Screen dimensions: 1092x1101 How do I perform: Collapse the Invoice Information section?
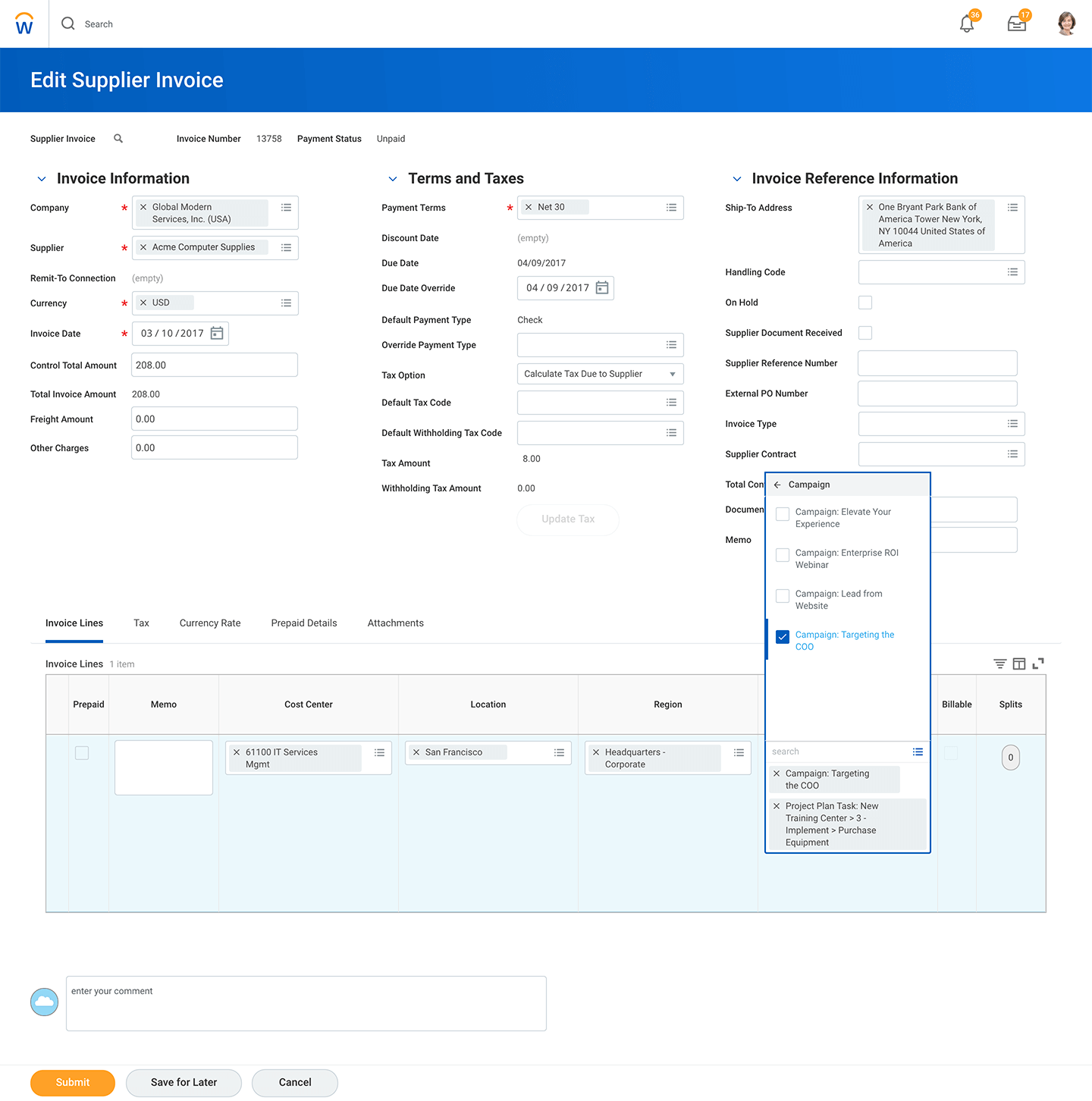click(x=42, y=179)
